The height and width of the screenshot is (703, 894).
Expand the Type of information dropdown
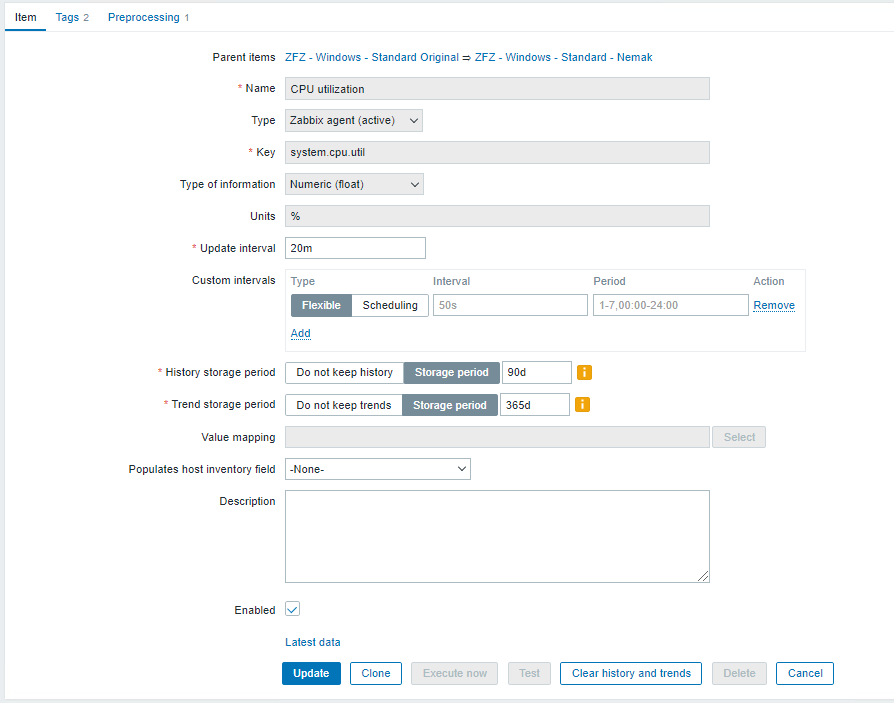354,184
